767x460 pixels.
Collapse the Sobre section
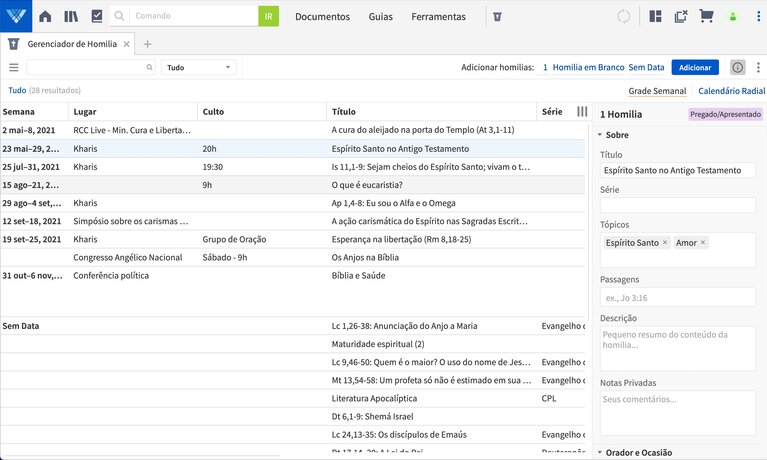(600, 135)
